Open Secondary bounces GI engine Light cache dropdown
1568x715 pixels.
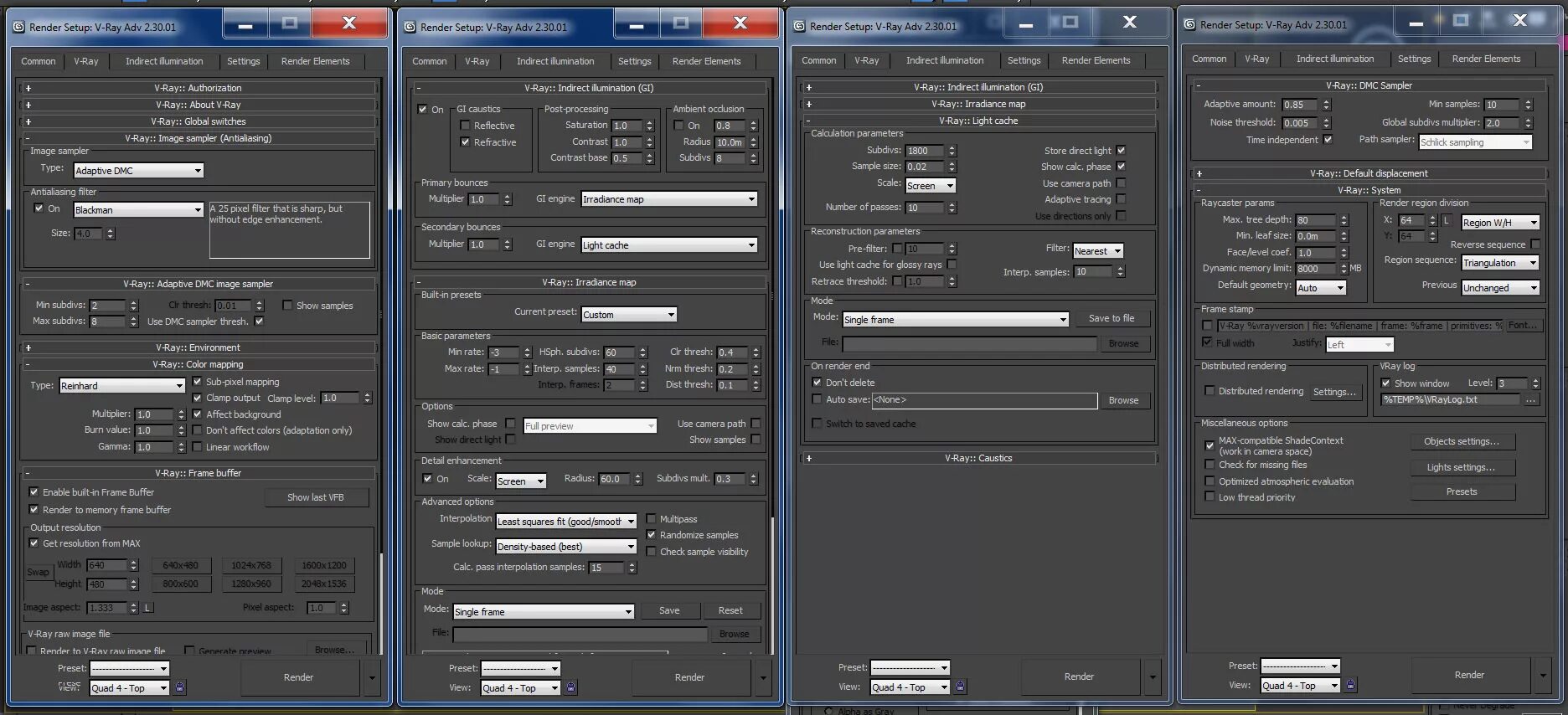[669, 245]
